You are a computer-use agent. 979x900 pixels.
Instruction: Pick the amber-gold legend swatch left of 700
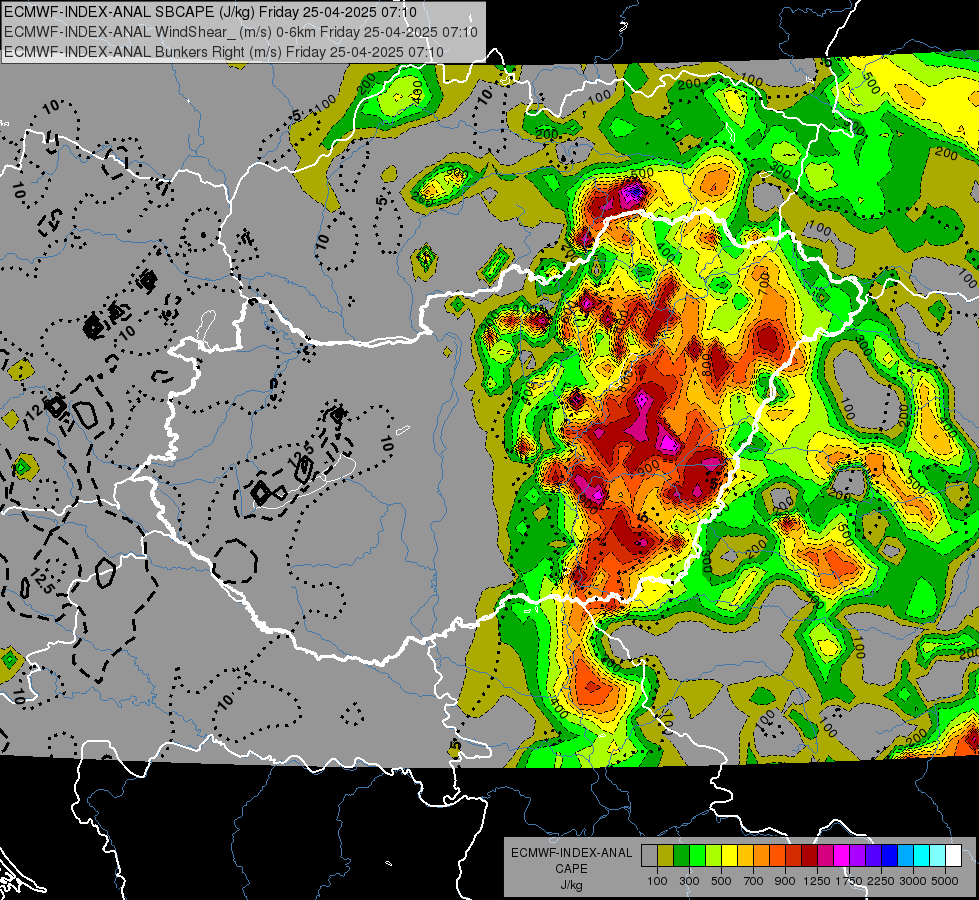tap(745, 855)
